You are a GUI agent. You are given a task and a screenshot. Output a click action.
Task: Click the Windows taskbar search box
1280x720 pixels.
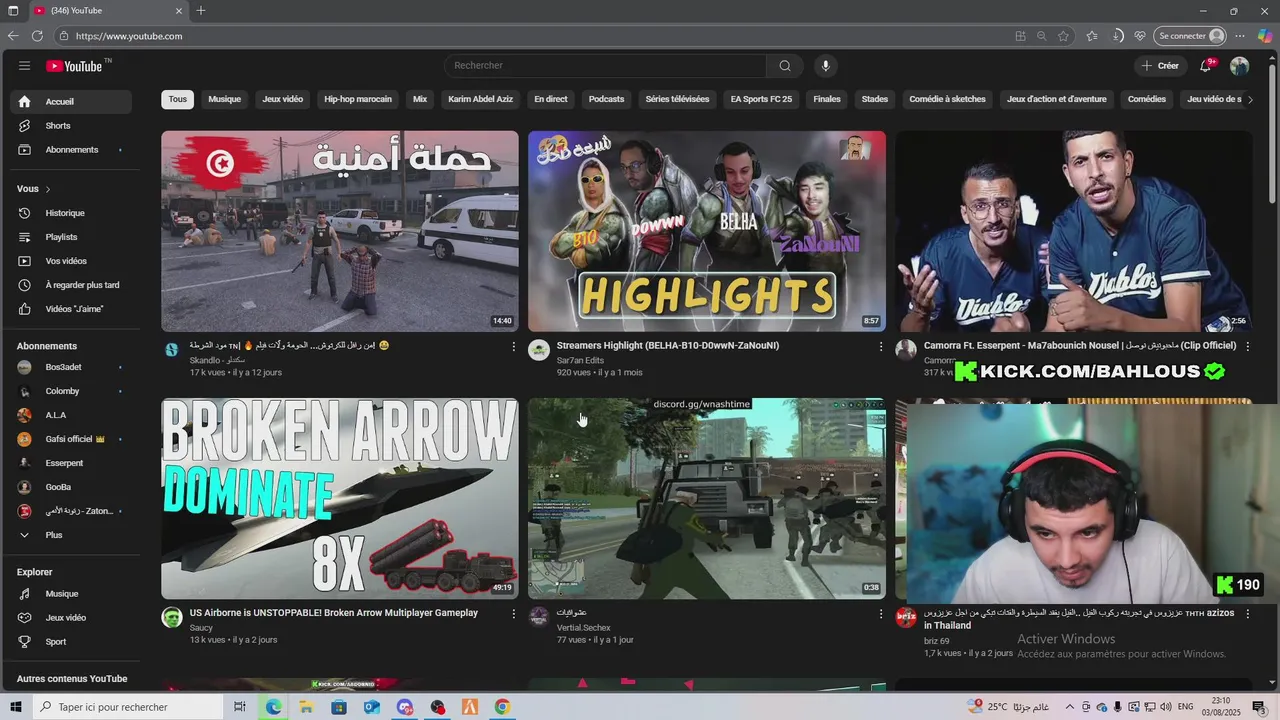click(130, 707)
